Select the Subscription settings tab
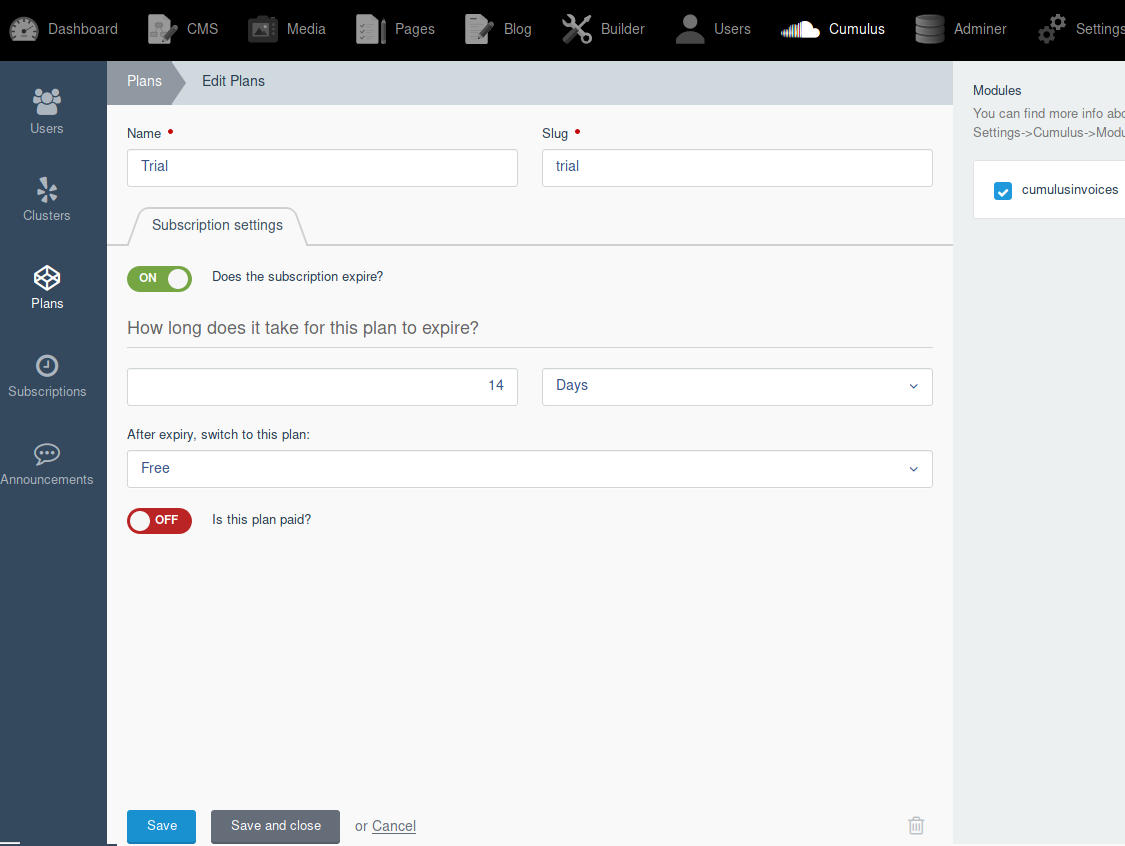The height and width of the screenshot is (846, 1125). click(x=217, y=225)
